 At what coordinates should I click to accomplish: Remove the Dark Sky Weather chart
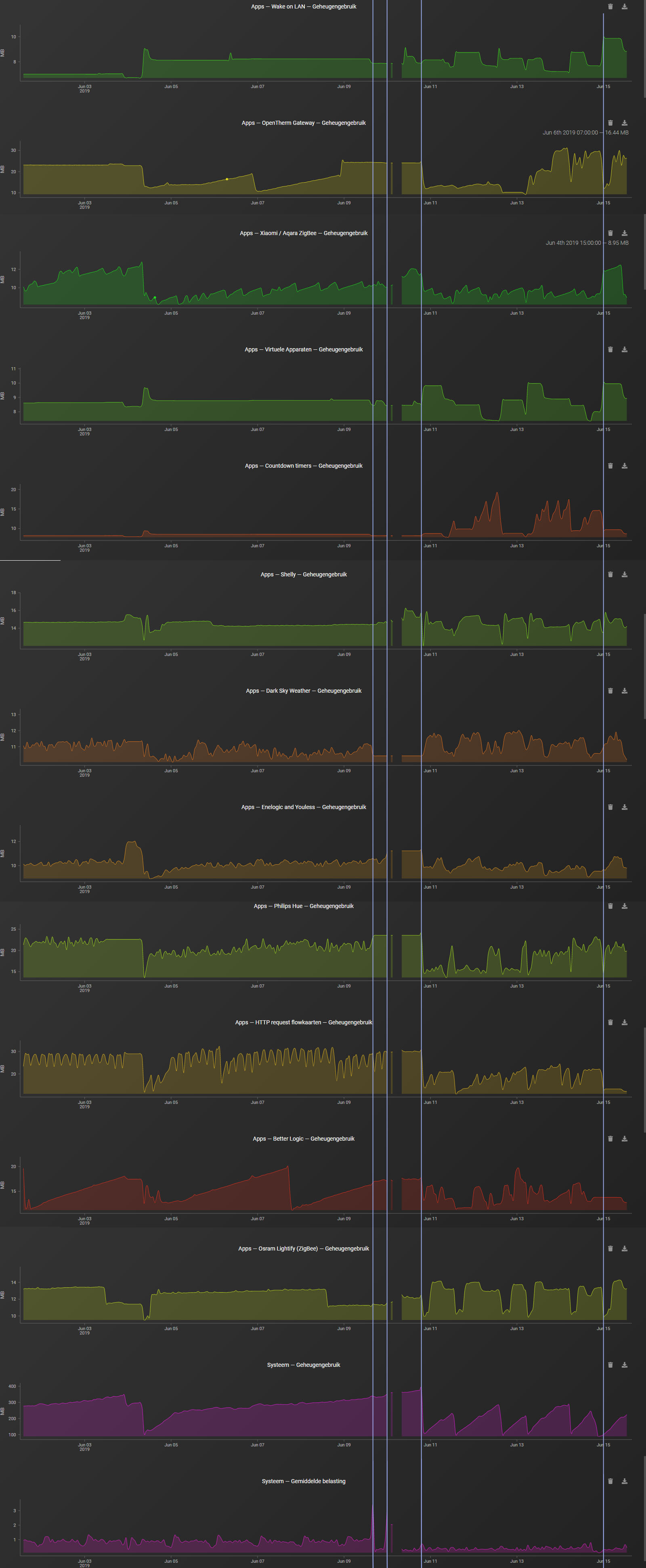[x=610, y=691]
